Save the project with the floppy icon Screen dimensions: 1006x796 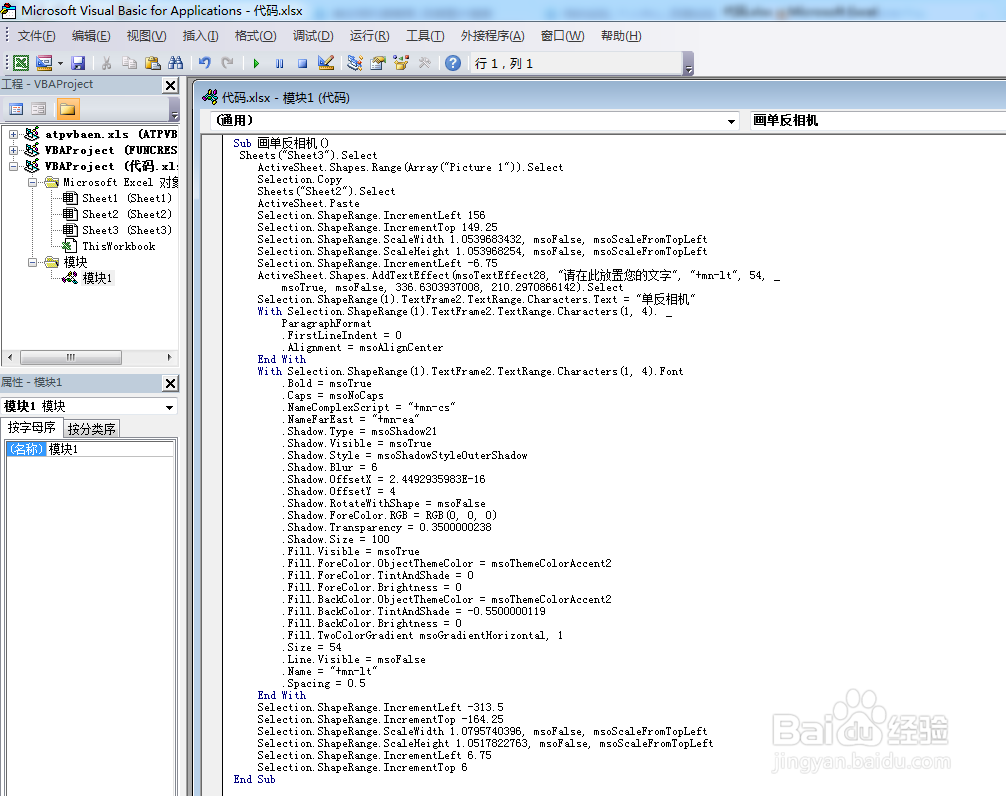tap(78, 63)
